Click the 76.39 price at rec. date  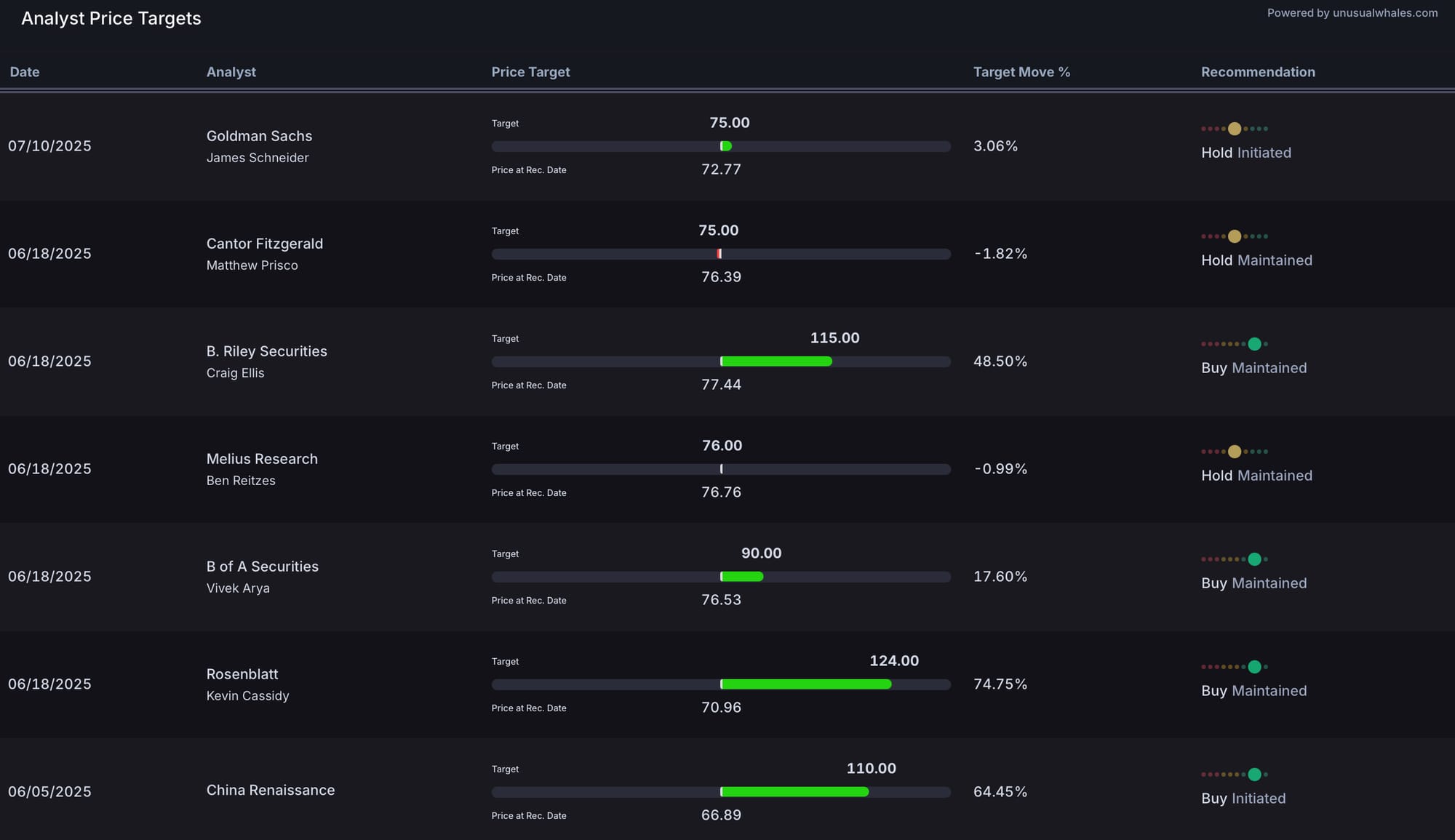(721, 277)
